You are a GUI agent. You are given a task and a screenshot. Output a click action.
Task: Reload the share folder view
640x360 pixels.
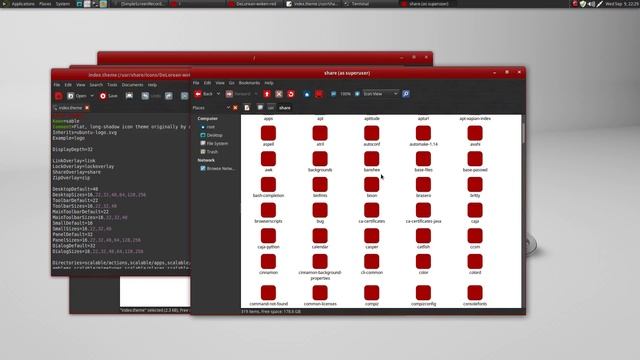[291, 94]
